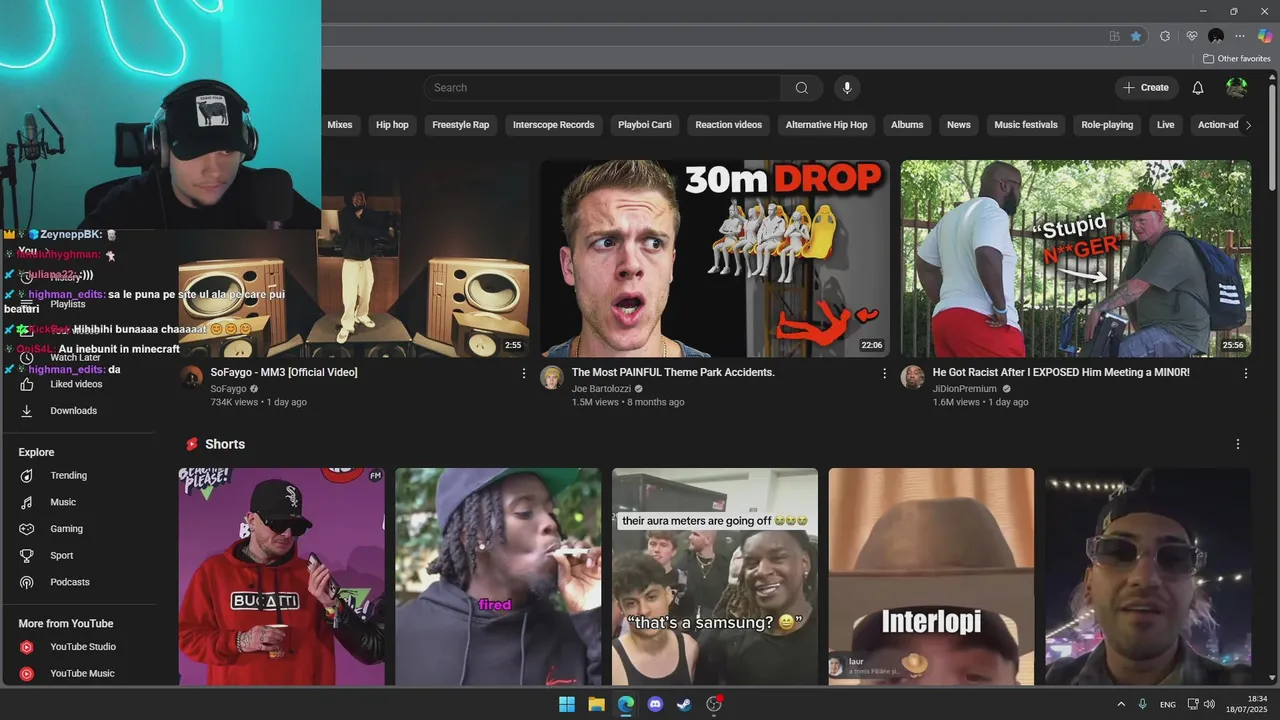Screen dimensions: 1280x720
Task: Open Edge Settings and more menu
Action: pyautogui.click(x=1240, y=36)
